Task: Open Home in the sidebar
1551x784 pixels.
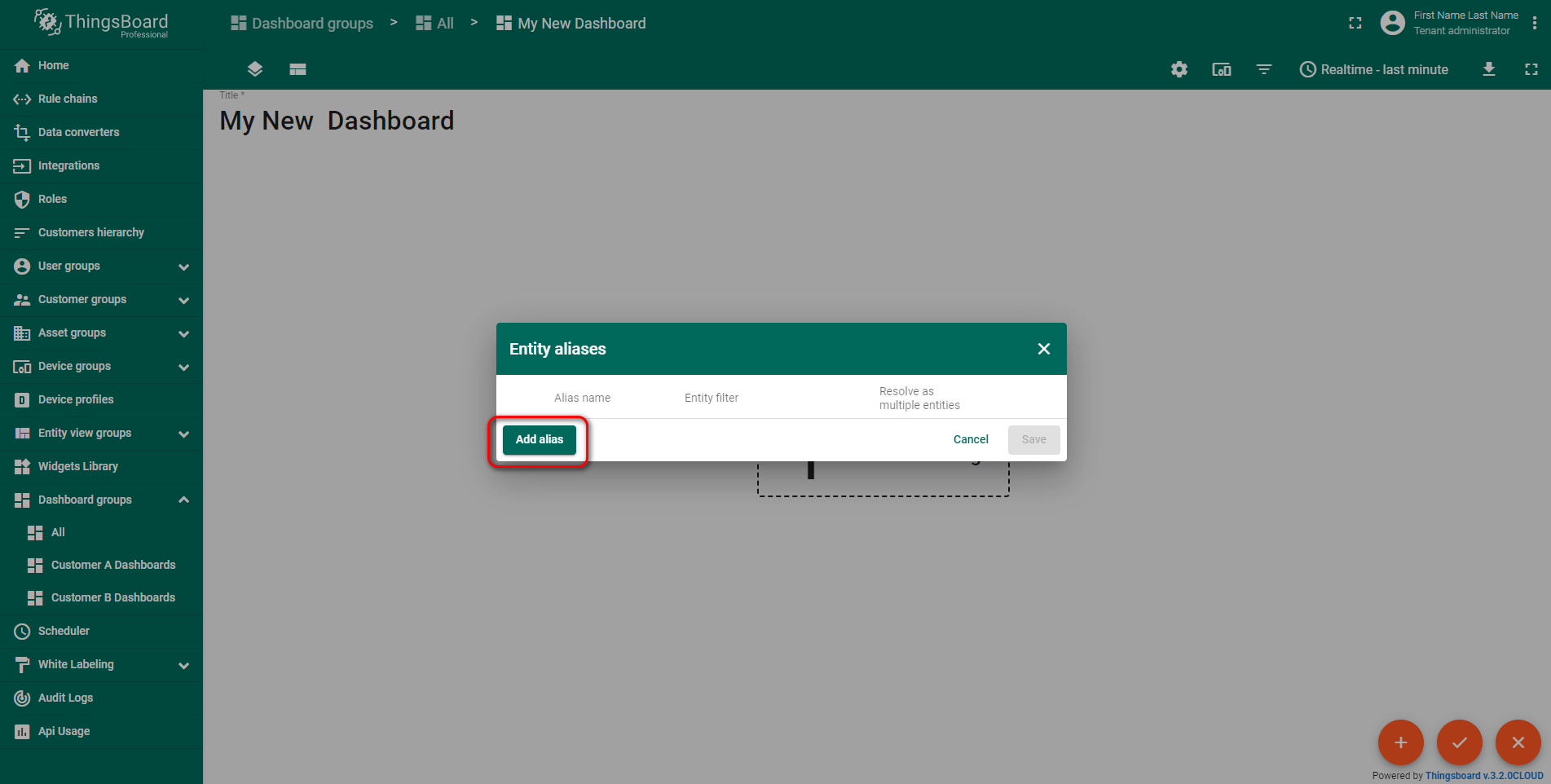Action: (x=101, y=65)
